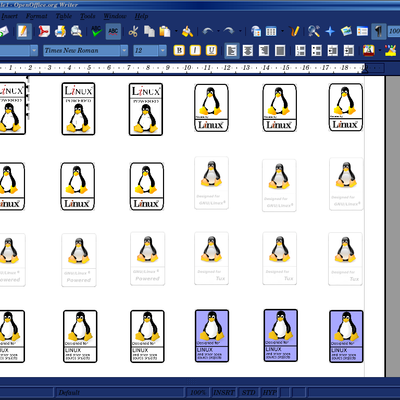The height and width of the screenshot is (400, 400).
Task: Open the Help menu
Action: click(141, 16)
